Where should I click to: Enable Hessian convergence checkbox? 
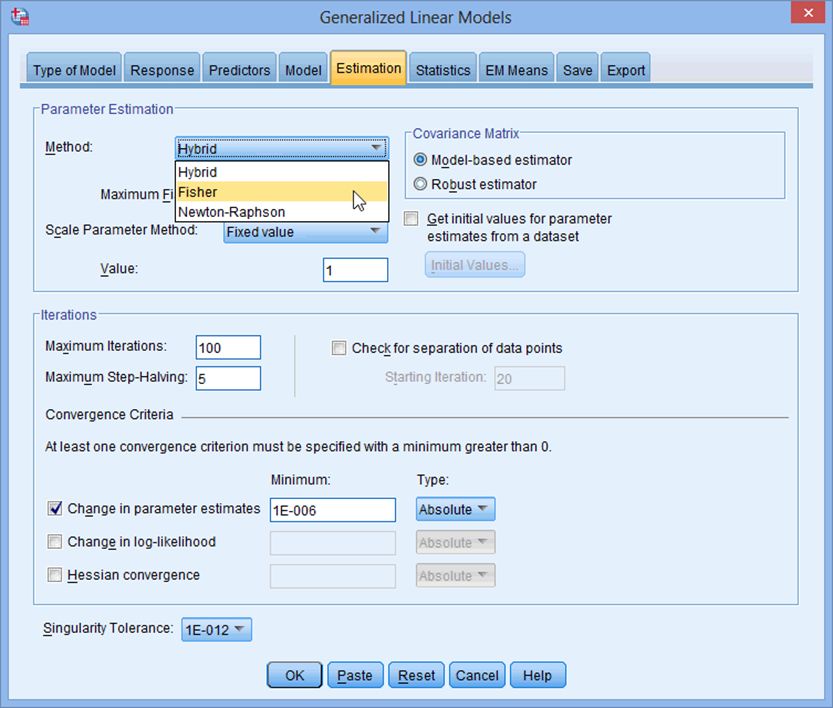point(55,575)
